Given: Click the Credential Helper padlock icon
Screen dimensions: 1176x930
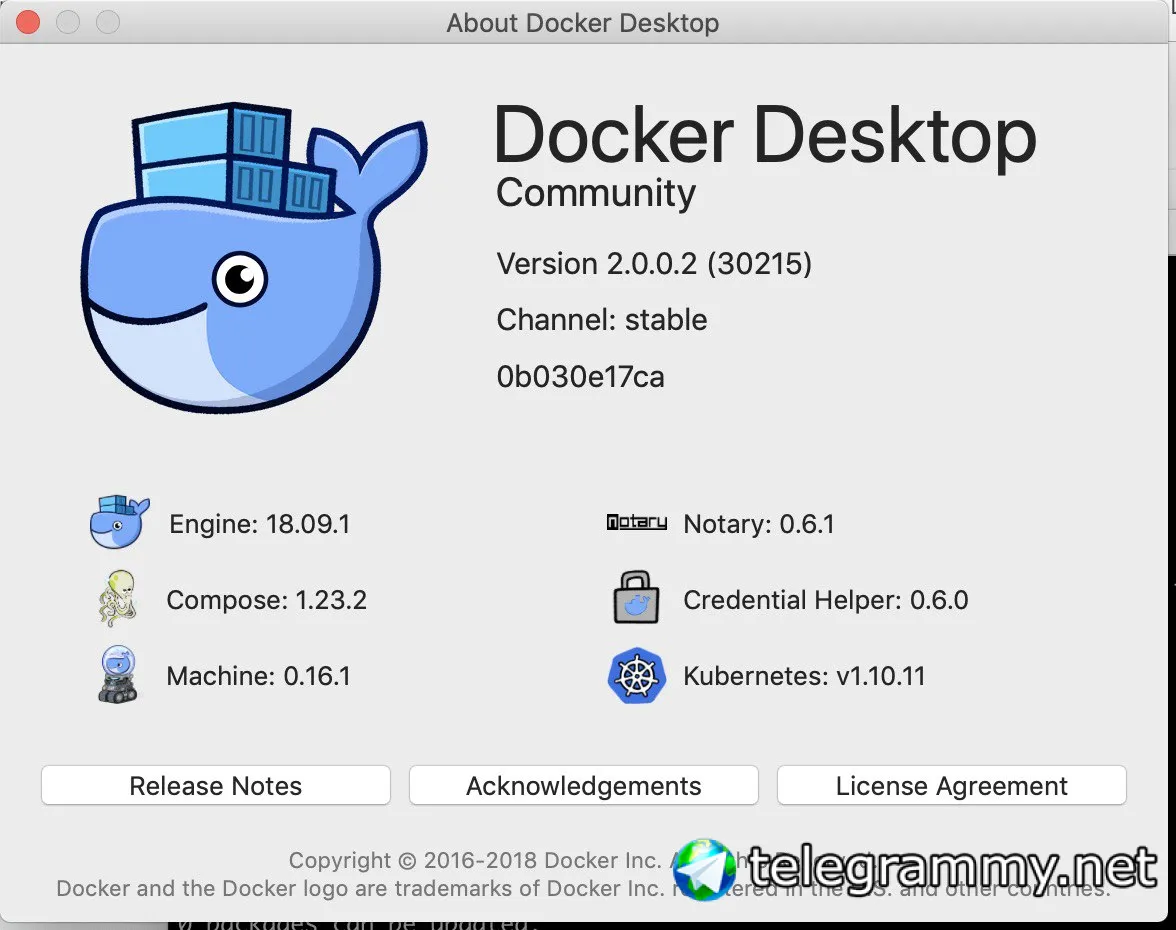Looking at the screenshot, I should (x=636, y=598).
